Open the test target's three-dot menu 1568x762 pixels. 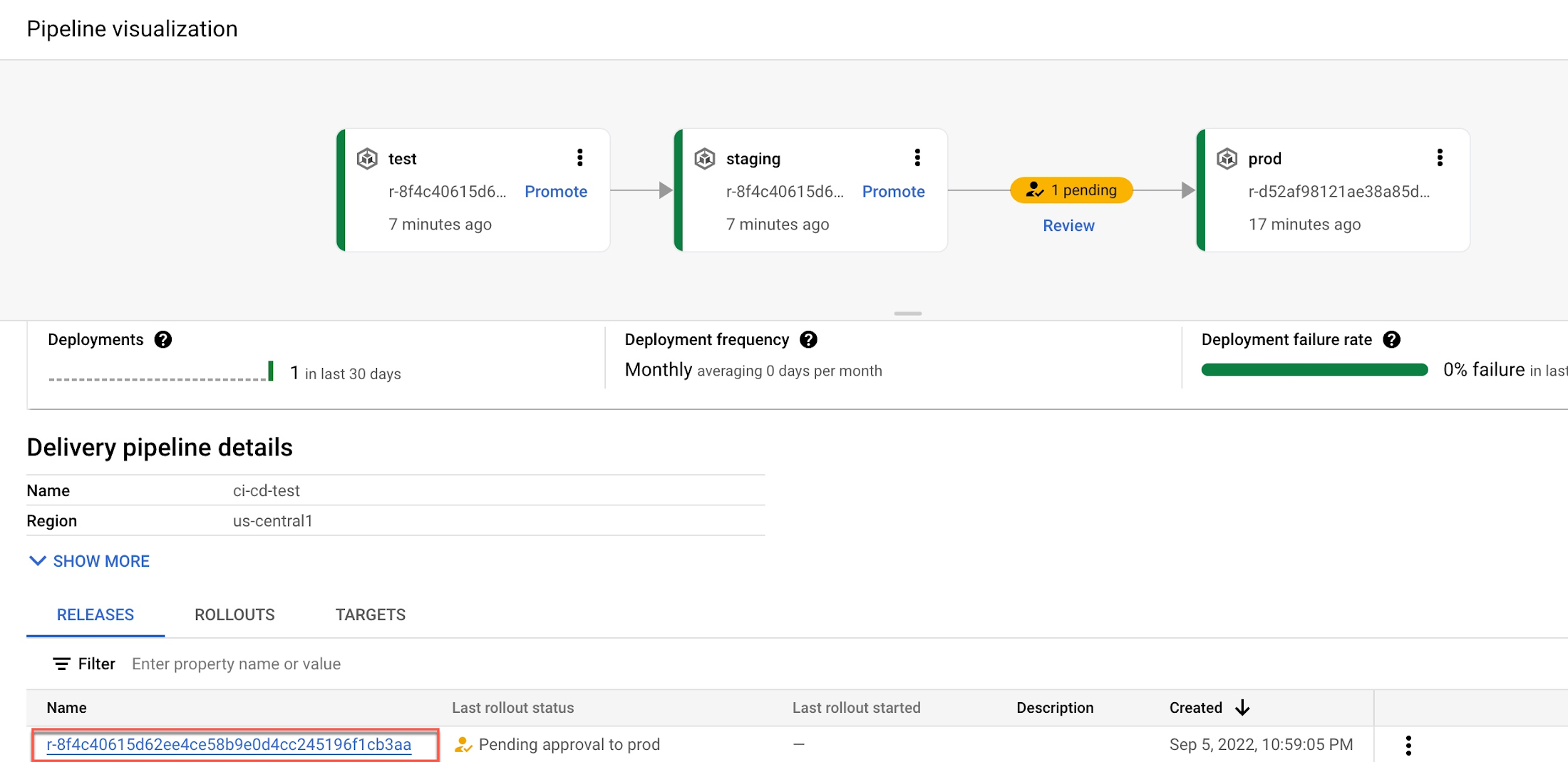coord(580,158)
